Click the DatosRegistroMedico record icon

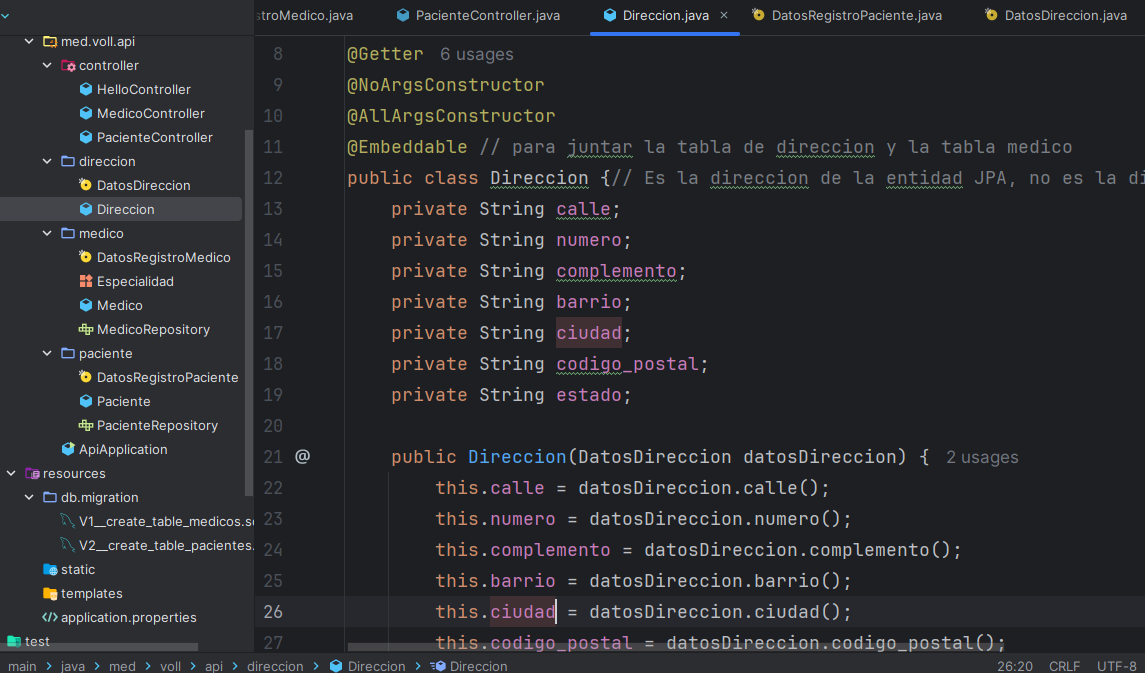pyautogui.click(x=85, y=257)
